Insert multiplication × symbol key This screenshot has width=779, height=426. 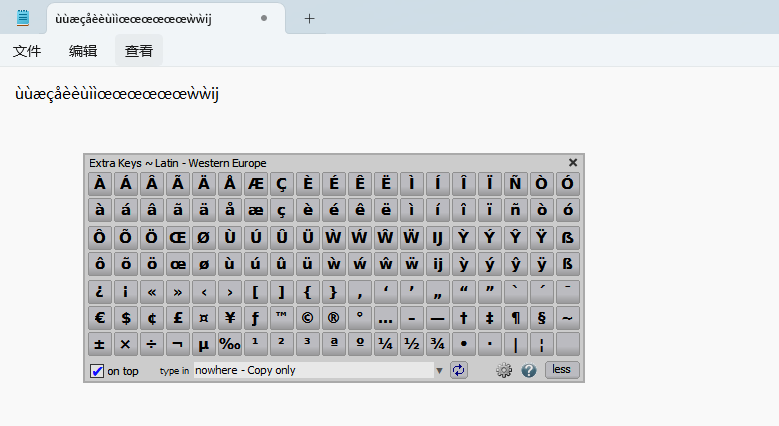126,344
